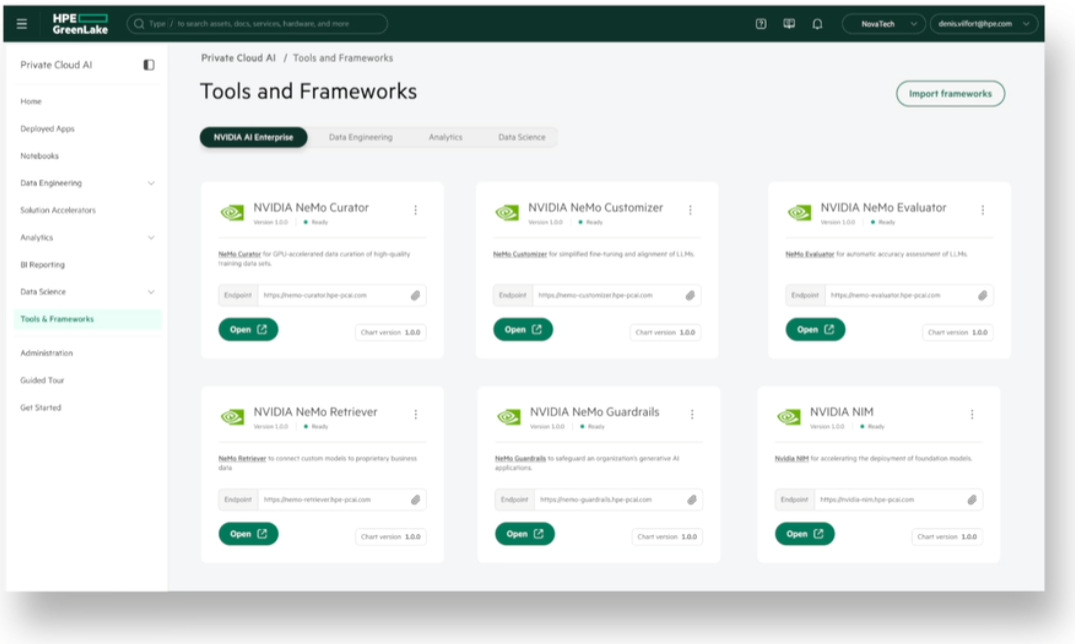Viewport: 1075px width, 644px height.
Task: Open kebab menu on NeMo Guardrails card
Action: pos(692,414)
